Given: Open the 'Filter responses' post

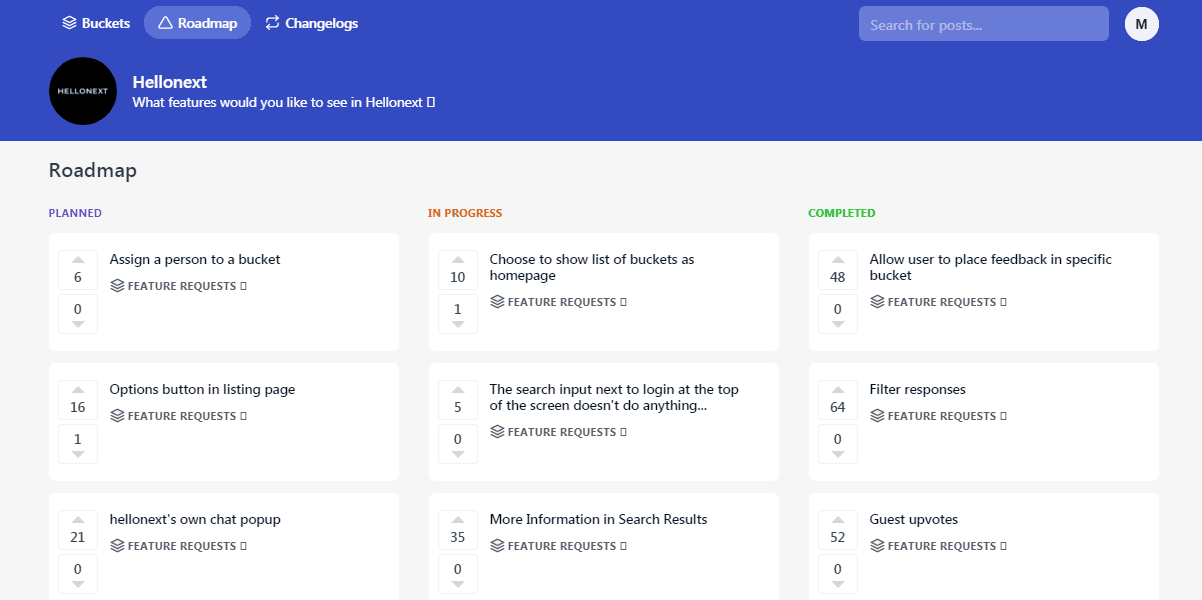Looking at the screenshot, I should pos(917,389).
